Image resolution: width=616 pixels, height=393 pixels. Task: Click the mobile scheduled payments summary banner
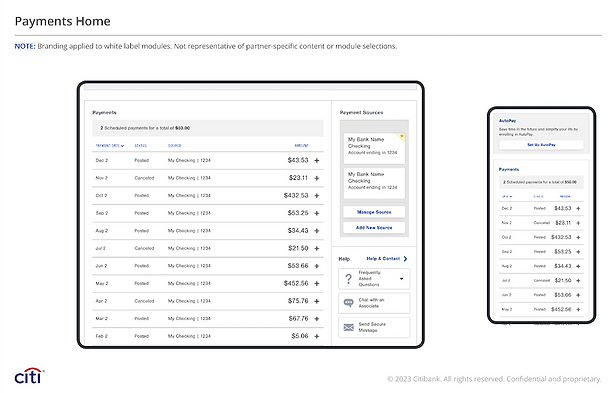(541, 182)
